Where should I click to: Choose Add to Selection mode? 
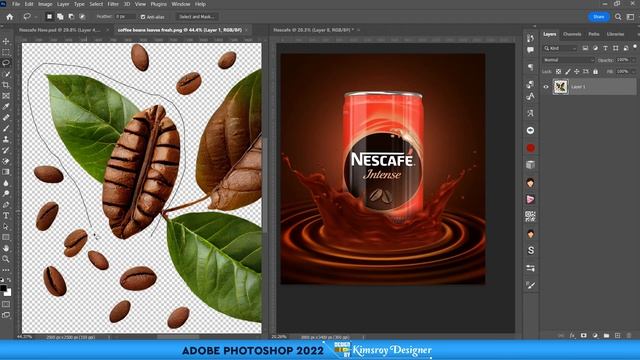pyautogui.click(x=60, y=17)
